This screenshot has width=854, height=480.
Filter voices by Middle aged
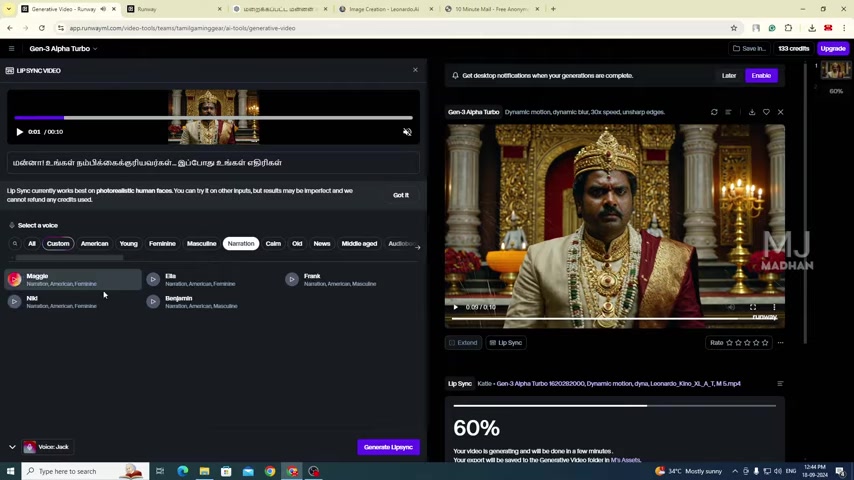(359, 244)
